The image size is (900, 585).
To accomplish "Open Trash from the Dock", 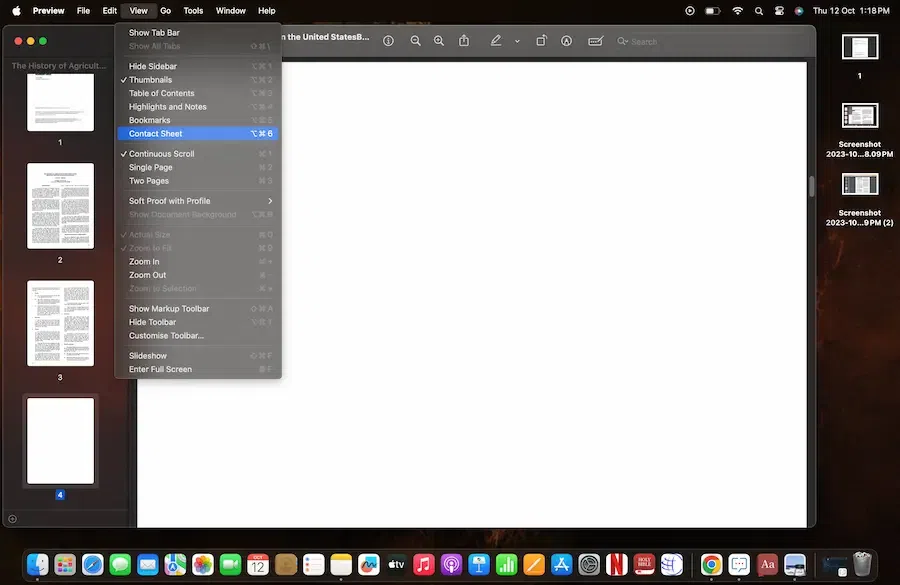I will 862,565.
